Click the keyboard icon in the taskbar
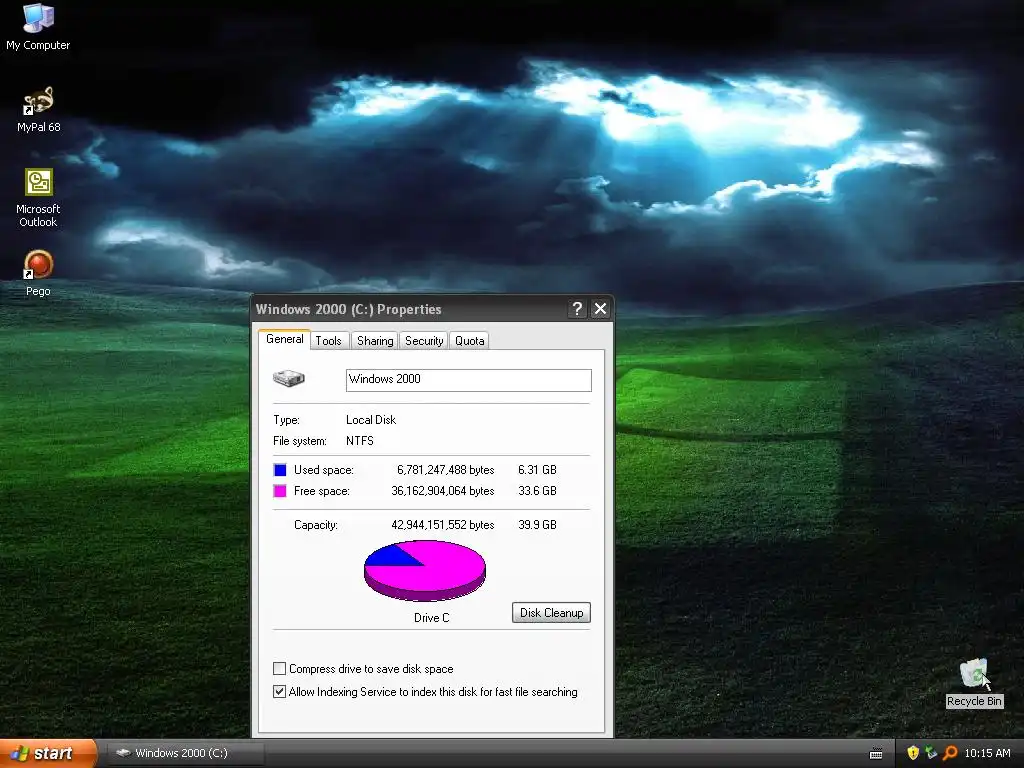The image size is (1024, 768). pos(876,754)
